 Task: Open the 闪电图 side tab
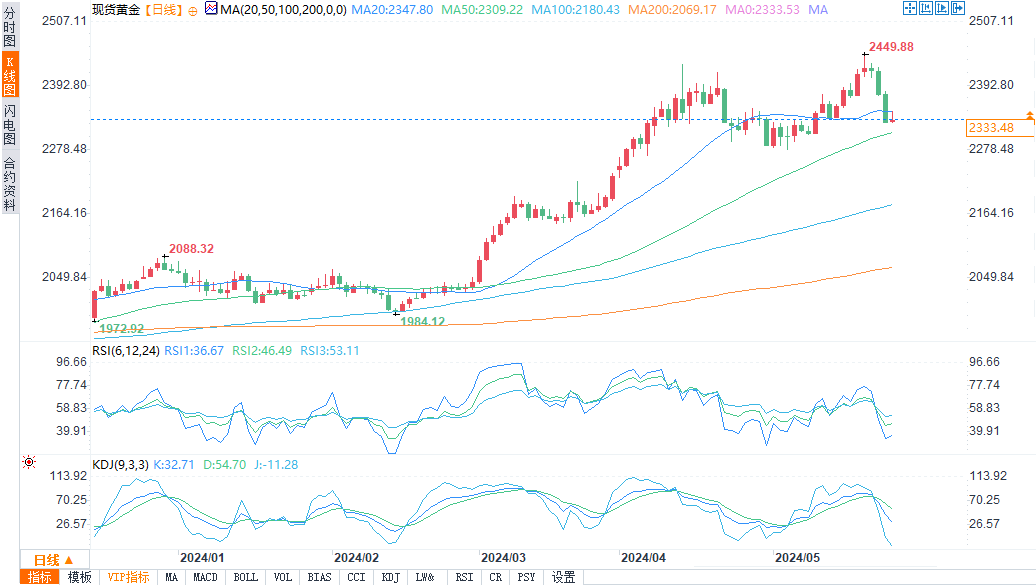(x=9, y=125)
